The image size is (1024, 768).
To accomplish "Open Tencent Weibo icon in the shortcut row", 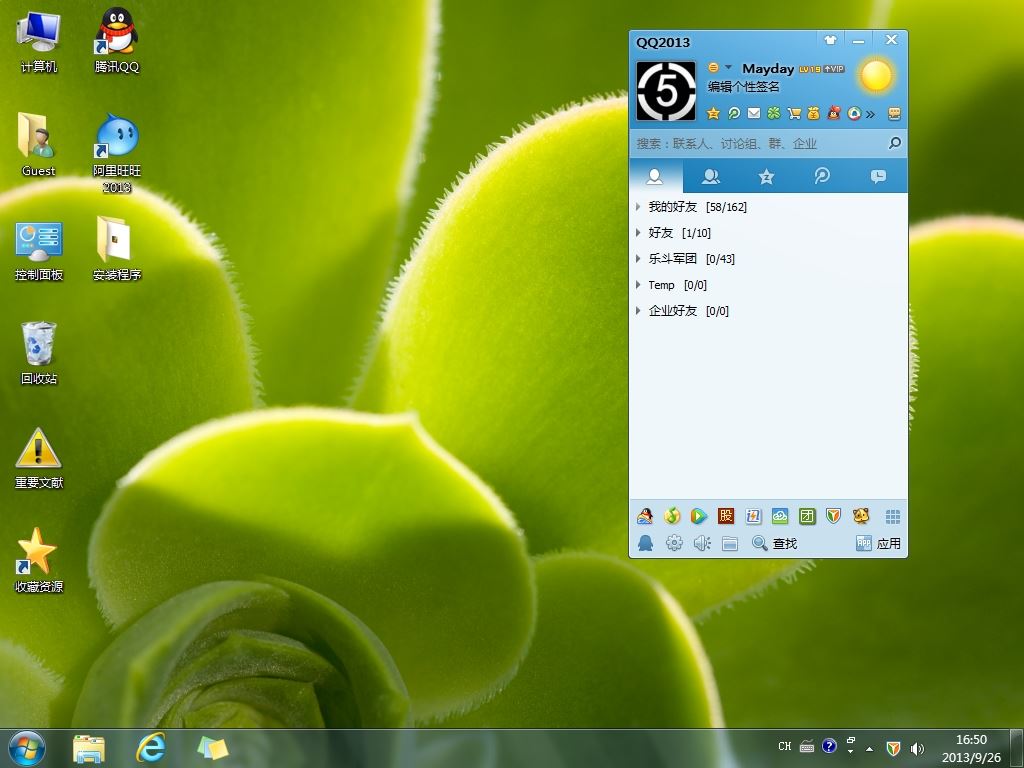I will click(x=734, y=114).
